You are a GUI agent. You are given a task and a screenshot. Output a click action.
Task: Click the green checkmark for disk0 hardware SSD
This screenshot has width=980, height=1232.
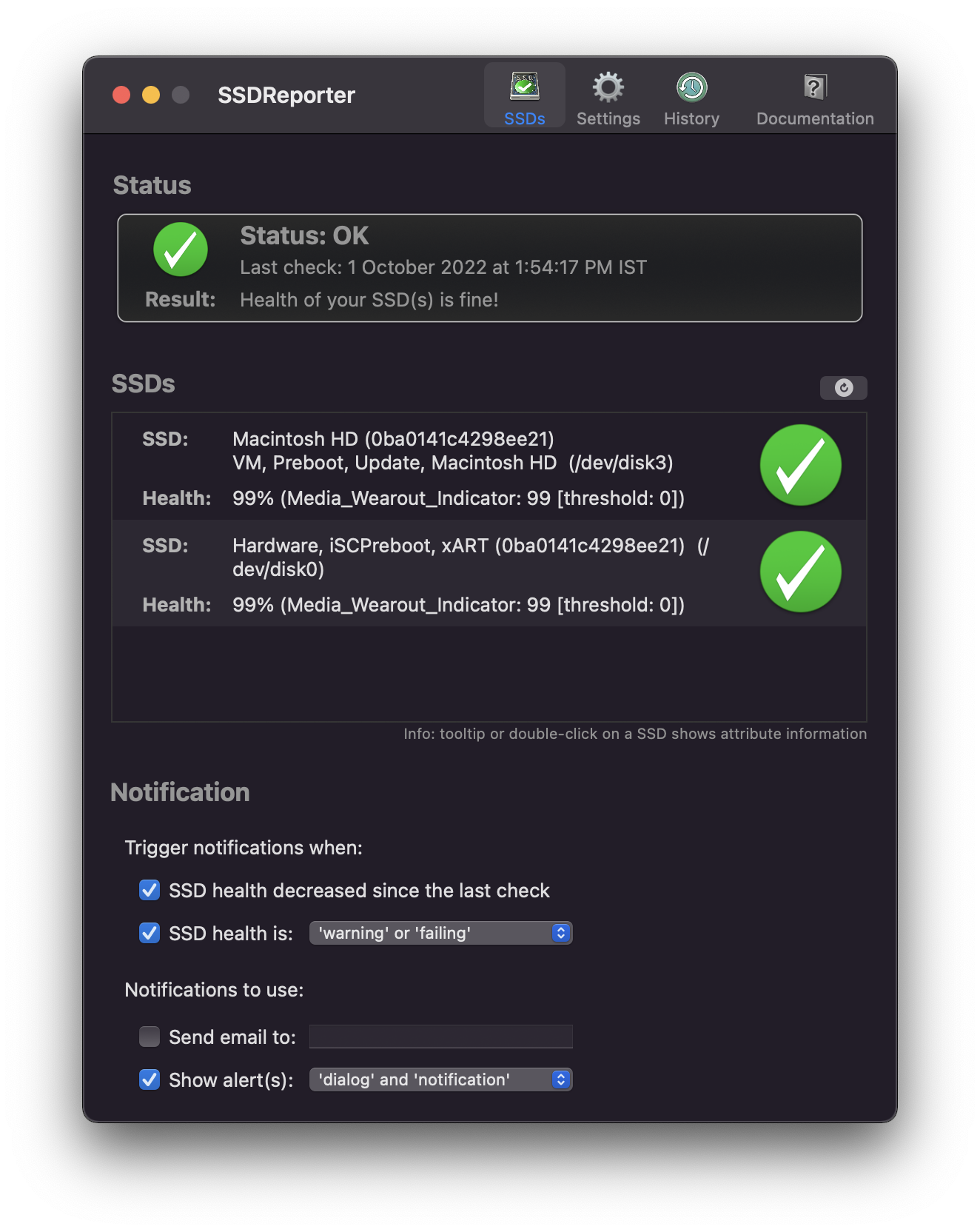tap(800, 571)
